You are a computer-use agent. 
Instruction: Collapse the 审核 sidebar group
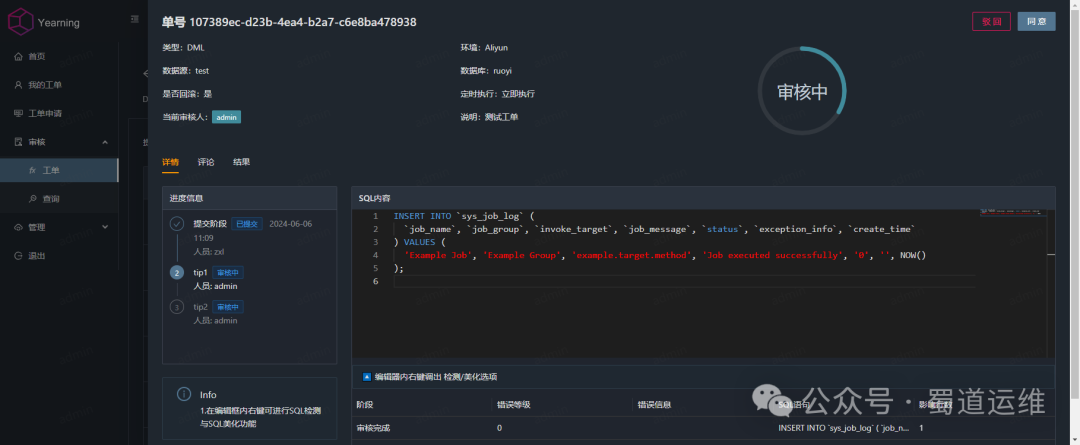click(59, 142)
